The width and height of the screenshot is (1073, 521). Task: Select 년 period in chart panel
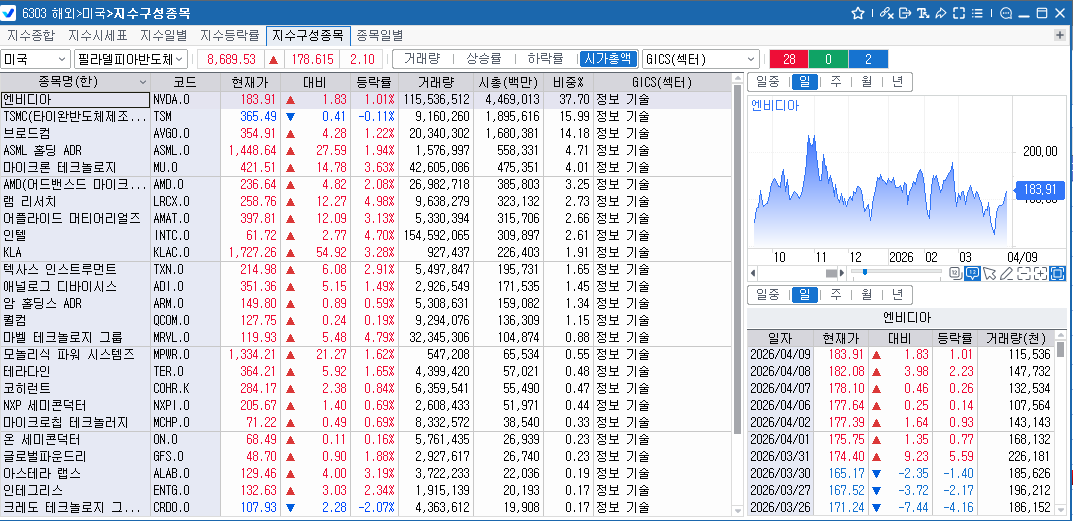click(x=897, y=82)
